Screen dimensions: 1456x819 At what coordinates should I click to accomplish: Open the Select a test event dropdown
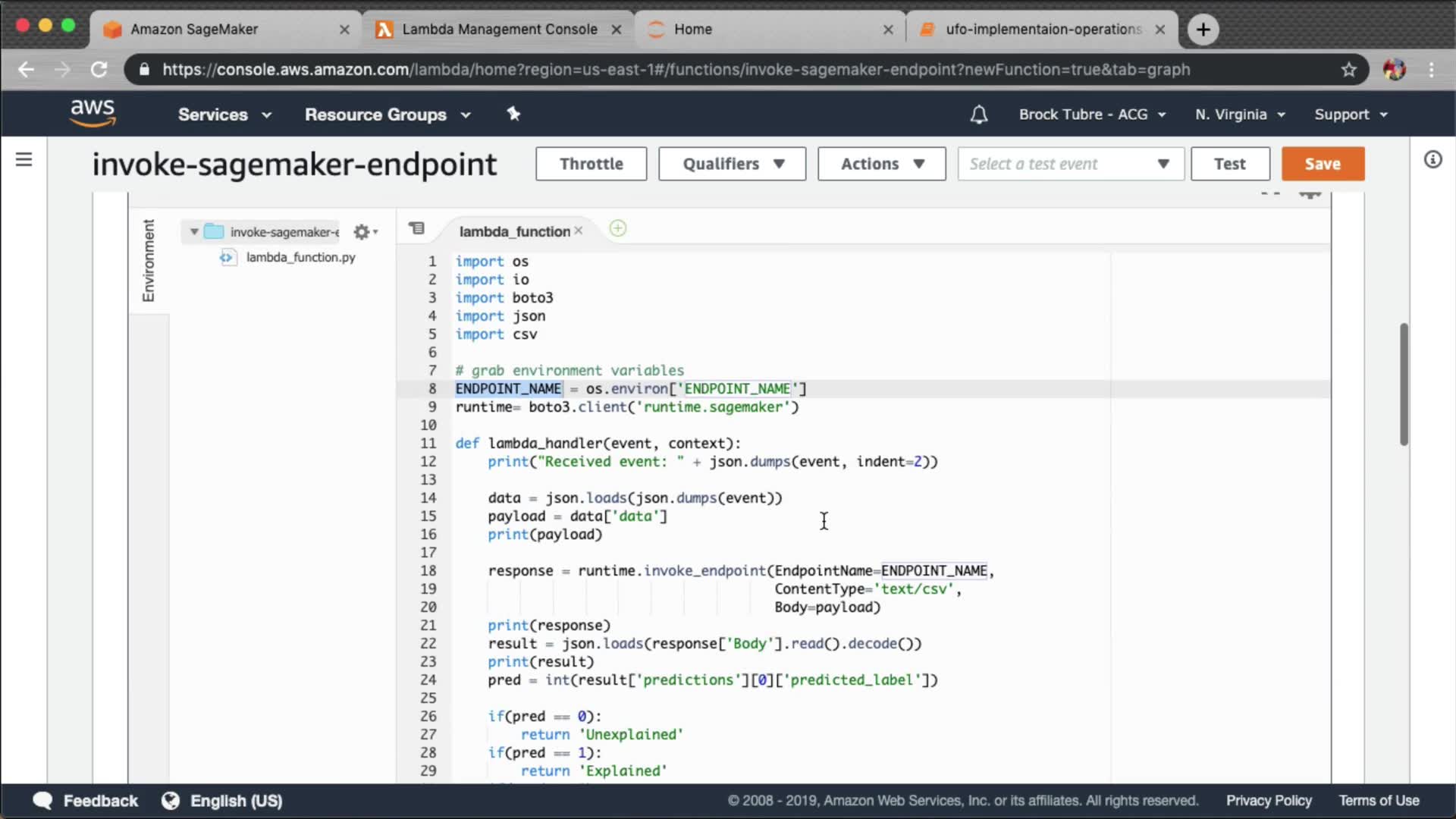tap(1070, 164)
